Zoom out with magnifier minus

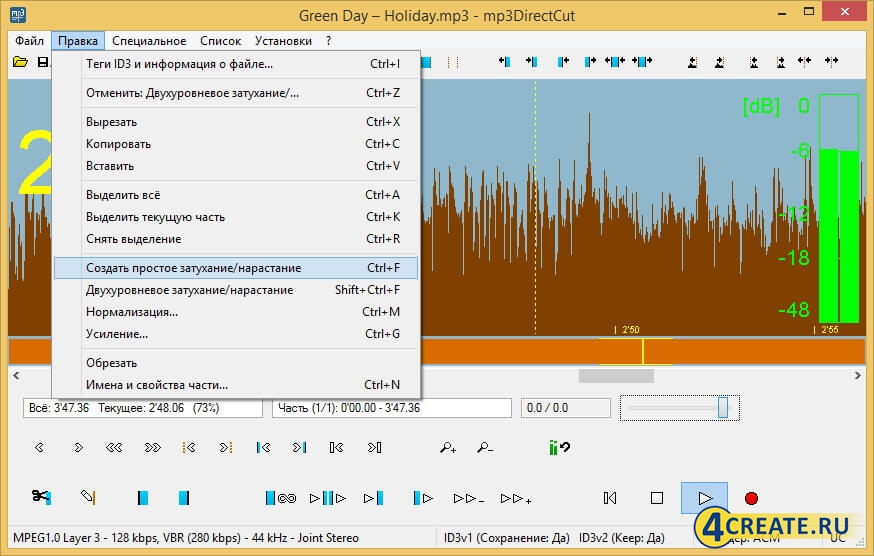(x=485, y=447)
